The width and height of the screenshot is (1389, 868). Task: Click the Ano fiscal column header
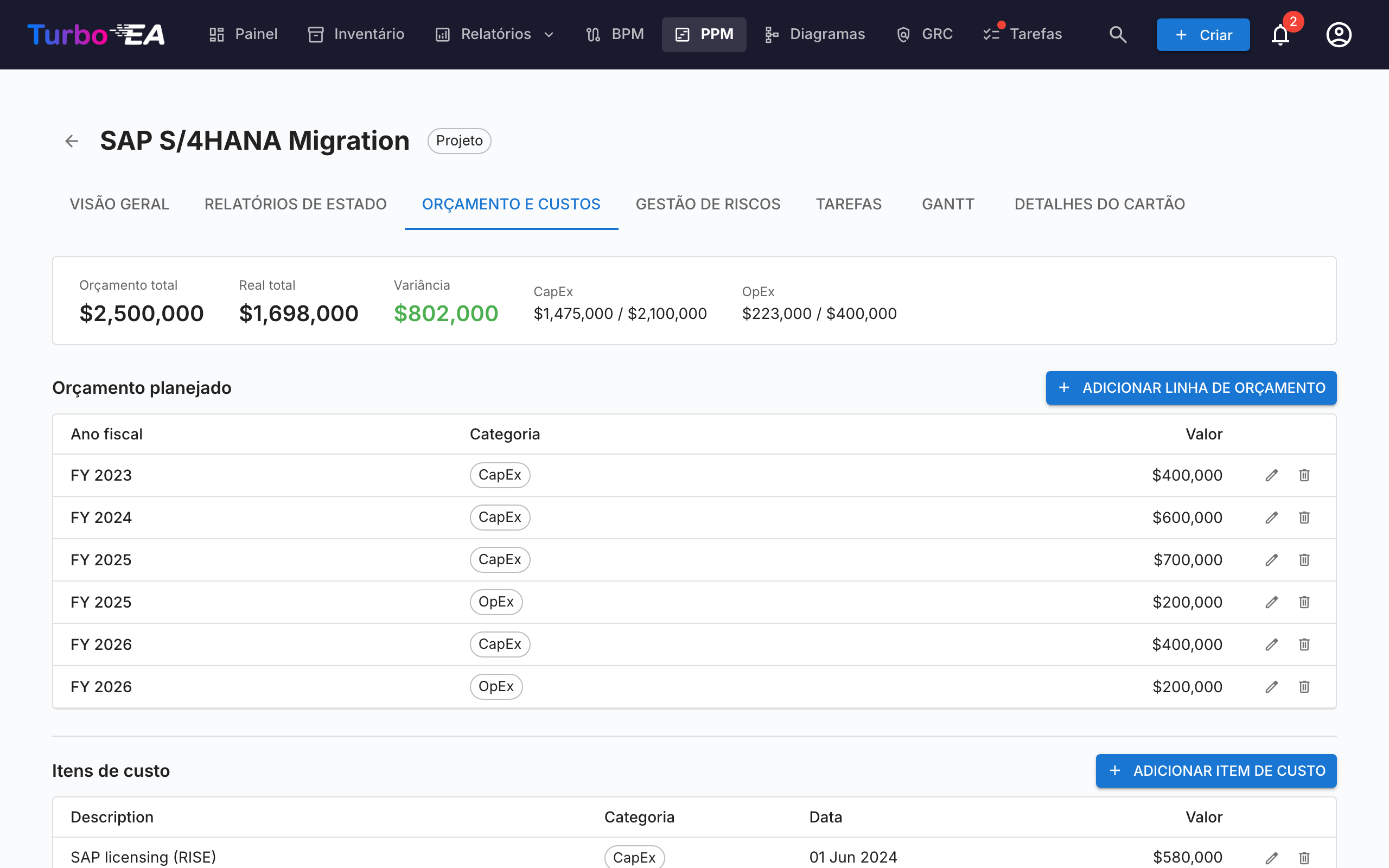107,435
